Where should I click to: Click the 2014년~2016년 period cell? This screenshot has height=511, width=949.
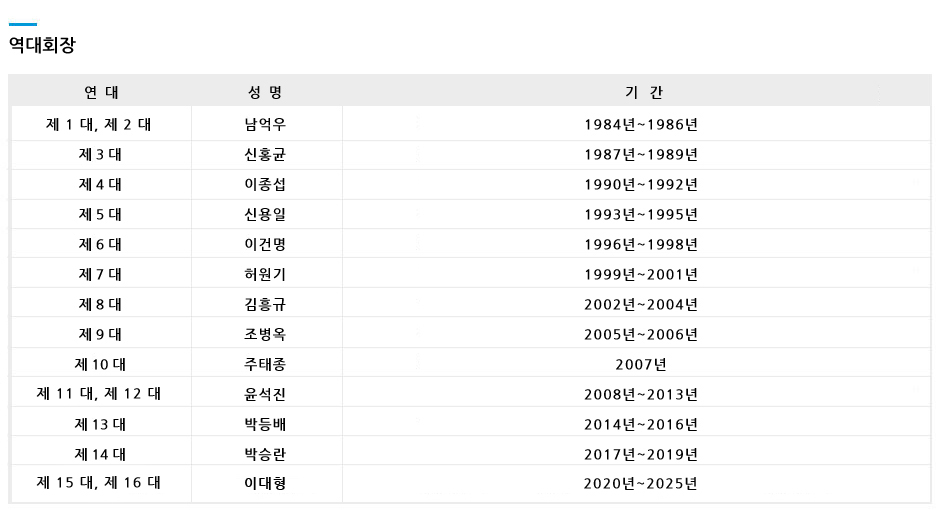[x=641, y=424]
